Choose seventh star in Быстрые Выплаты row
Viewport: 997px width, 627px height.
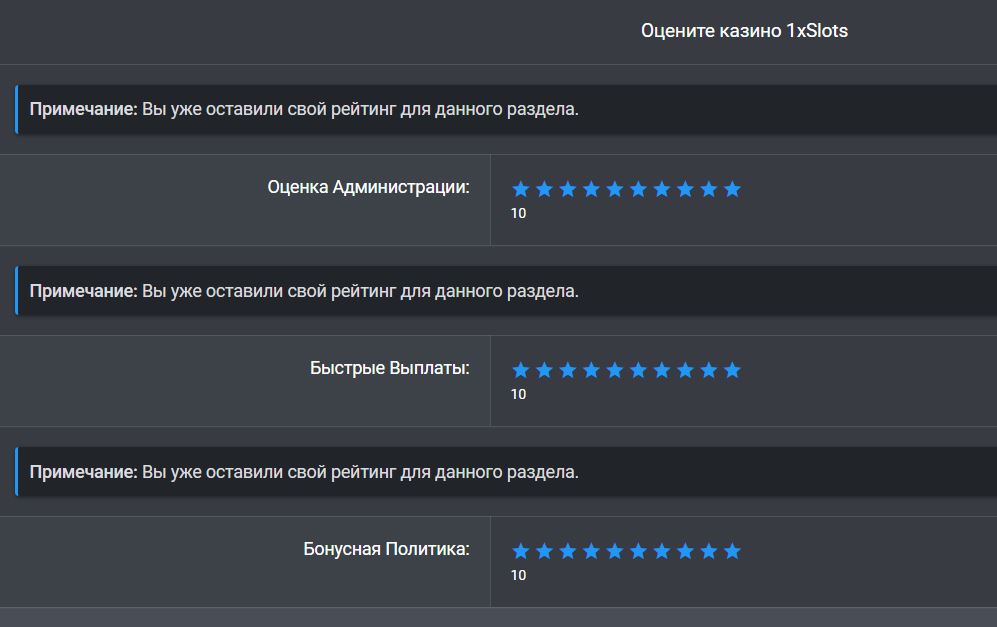[661, 370]
